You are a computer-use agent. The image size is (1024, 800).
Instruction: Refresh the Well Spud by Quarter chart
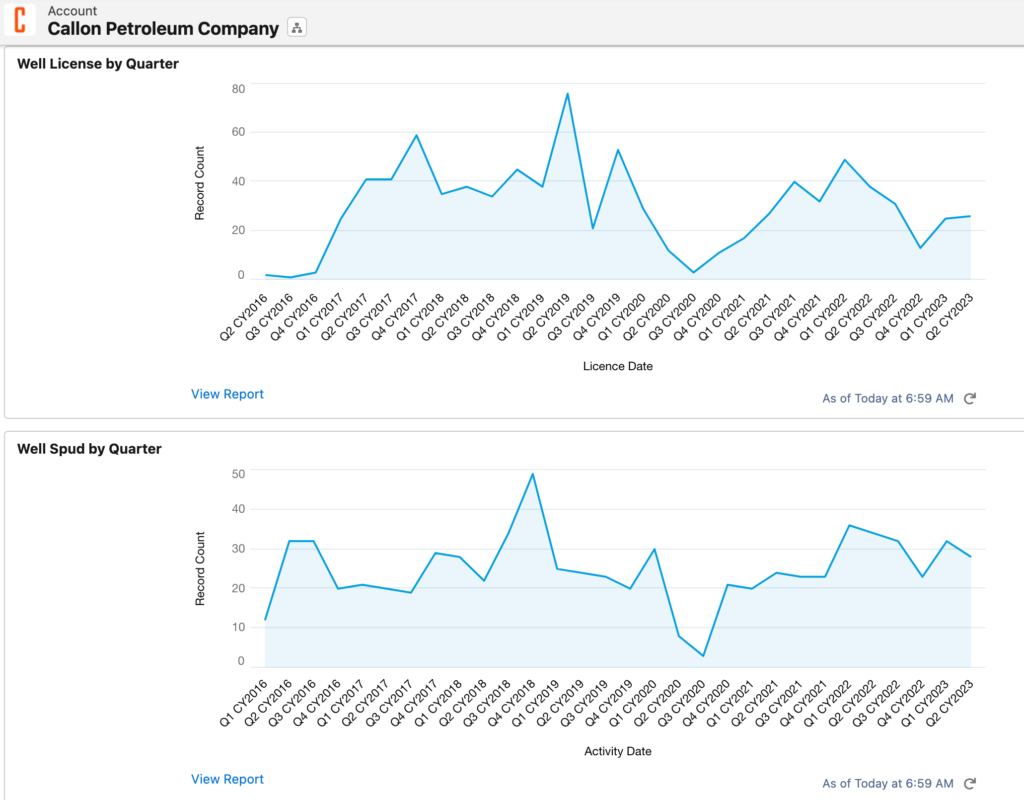[x=969, y=783]
